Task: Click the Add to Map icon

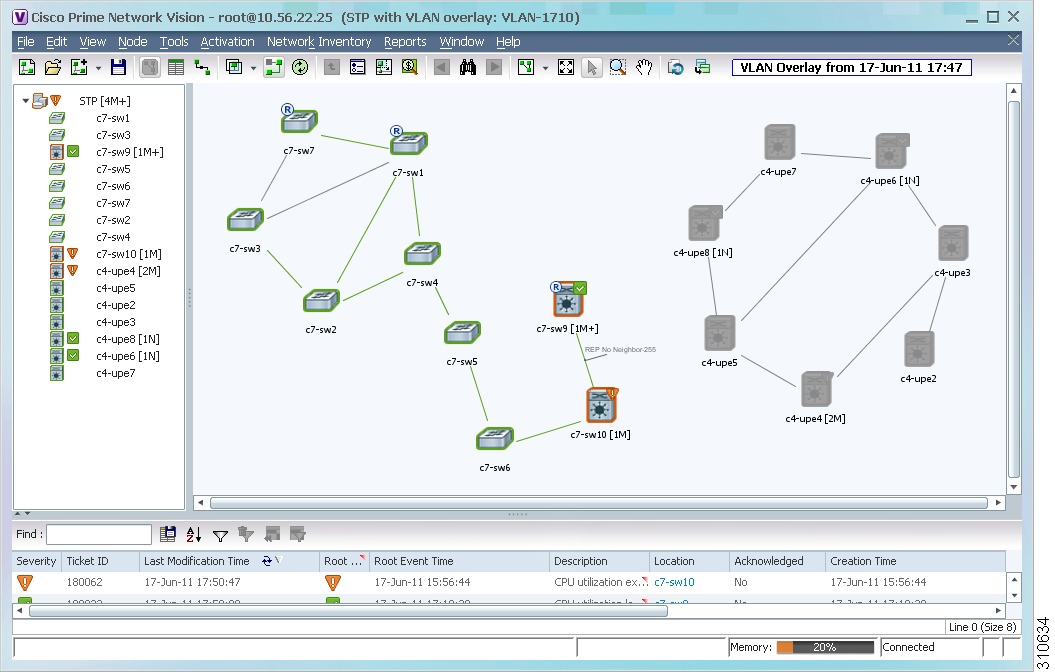Action: [79, 67]
